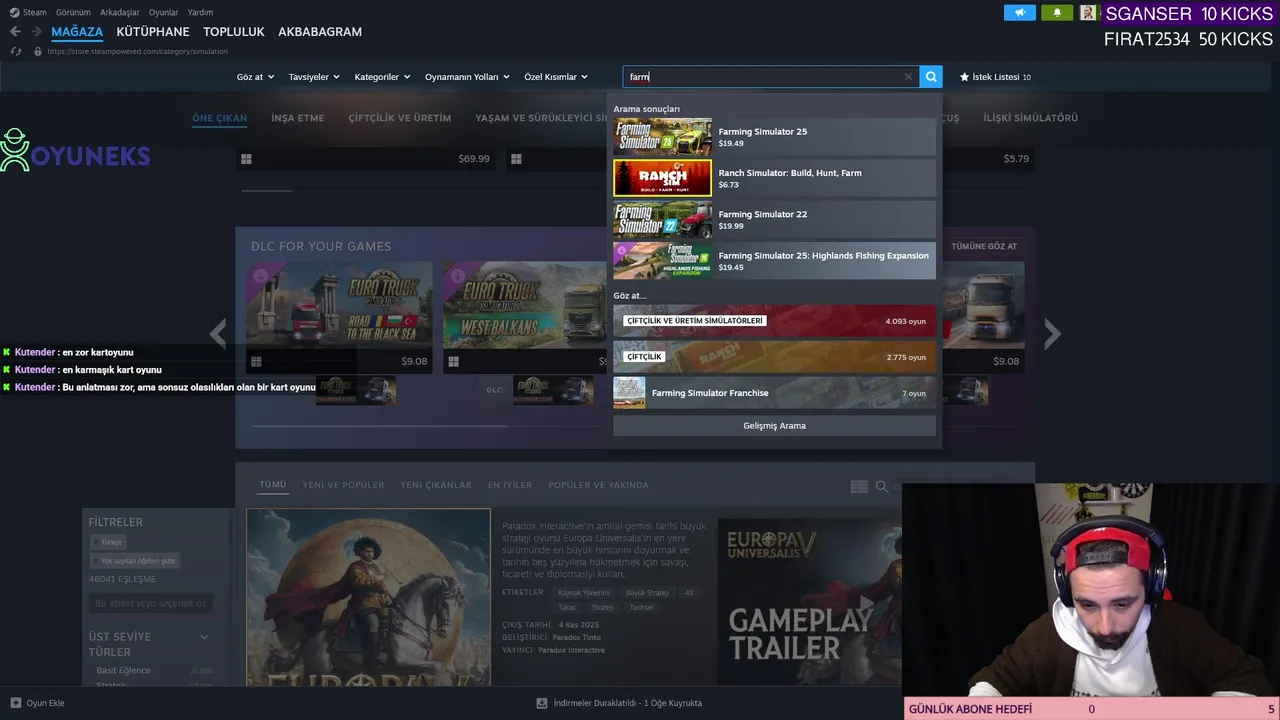The height and width of the screenshot is (720, 1280).
Task: Open the Göz at dropdown
Action: pos(255,77)
